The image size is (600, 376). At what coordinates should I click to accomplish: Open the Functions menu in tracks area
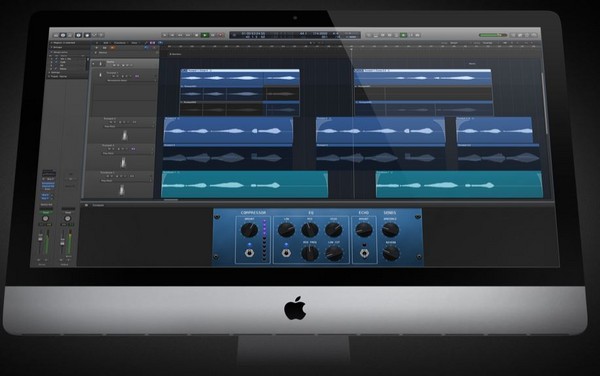[120, 43]
